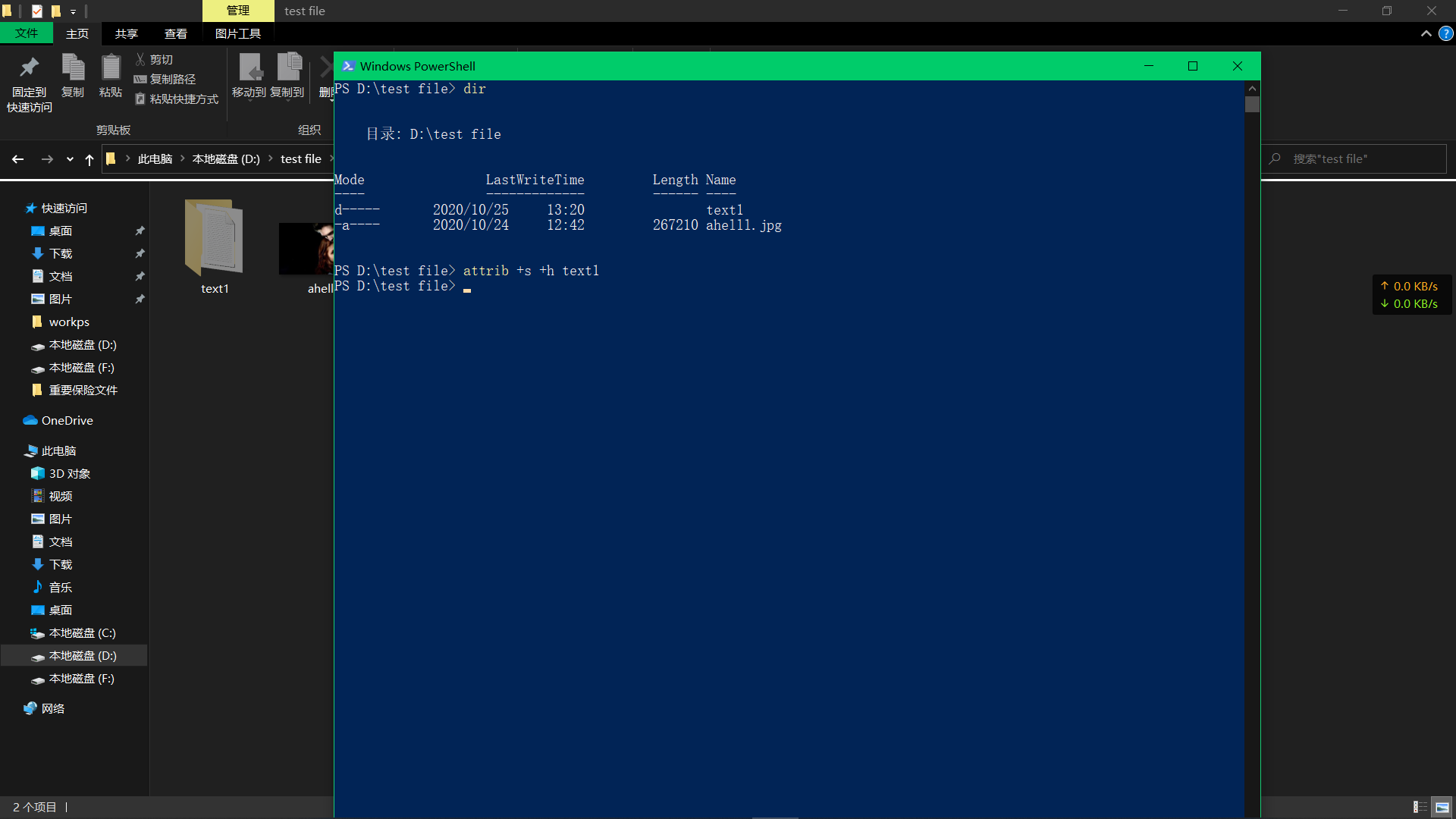Screen dimensions: 1456x819
Task: Collapse the ribbon with the chevron
Action: 1426,33
